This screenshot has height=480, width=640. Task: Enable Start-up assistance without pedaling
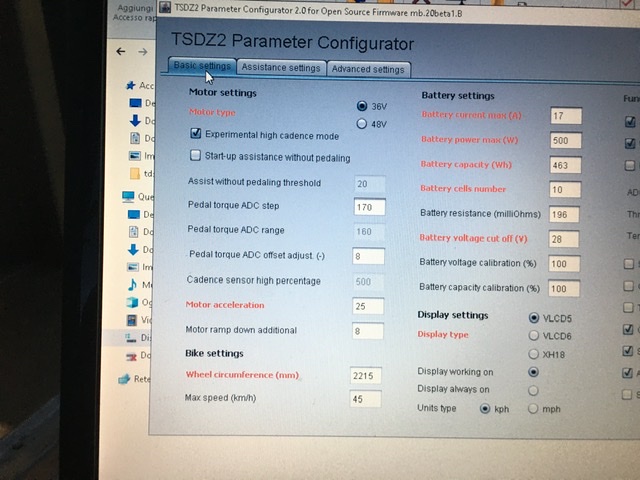[x=195, y=156]
